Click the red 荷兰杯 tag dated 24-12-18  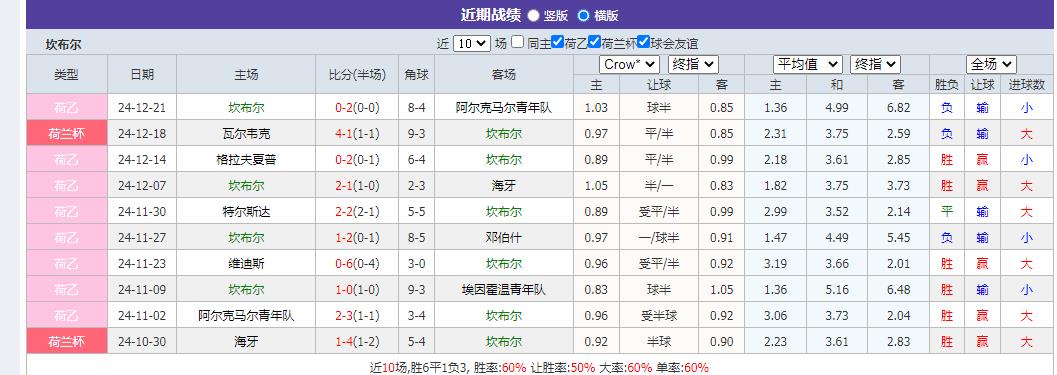coord(67,134)
